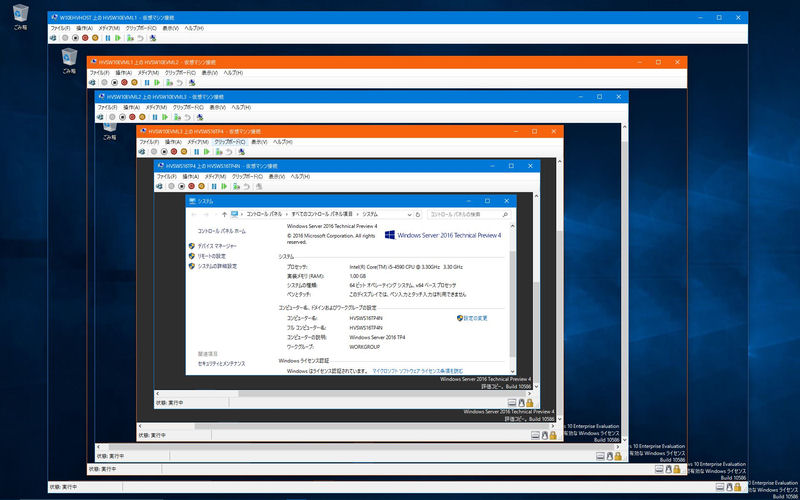Click green Reset icon in HVSW10EVML1 toolbar
This screenshot has height=500, width=800.
(117, 38)
